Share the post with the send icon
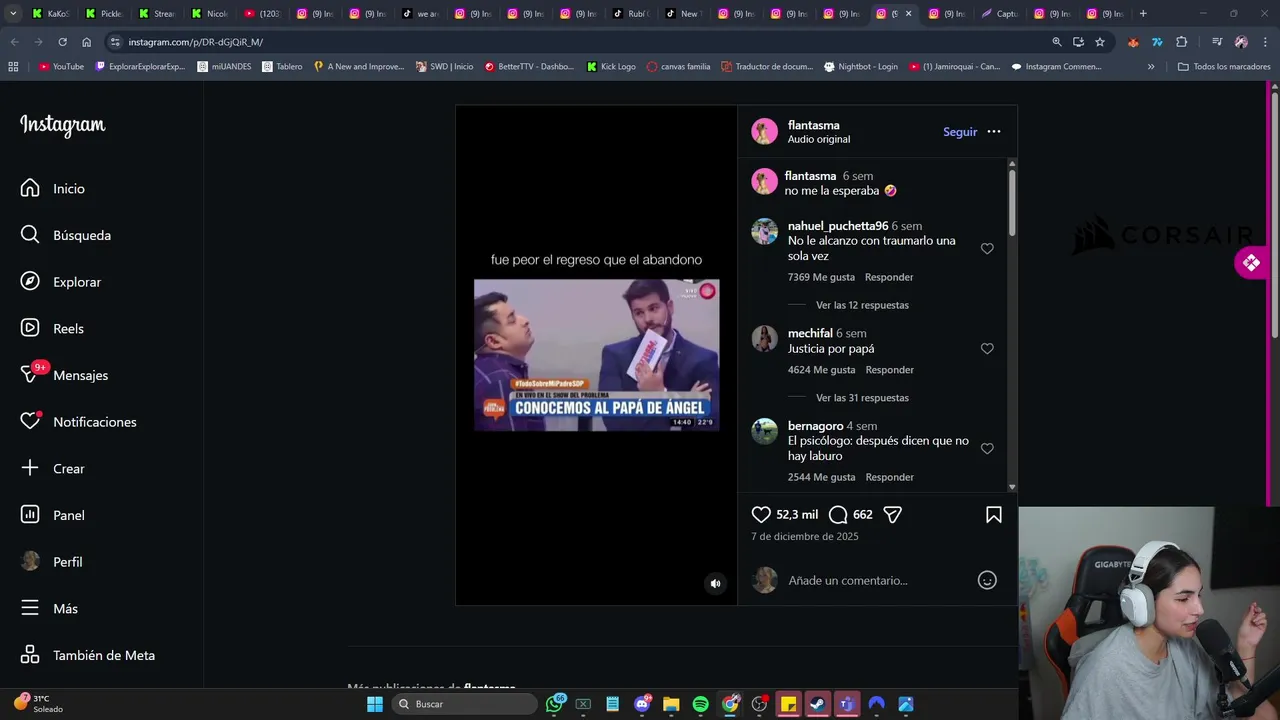This screenshot has width=1280, height=720. pyautogui.click(x=893, y=514)
